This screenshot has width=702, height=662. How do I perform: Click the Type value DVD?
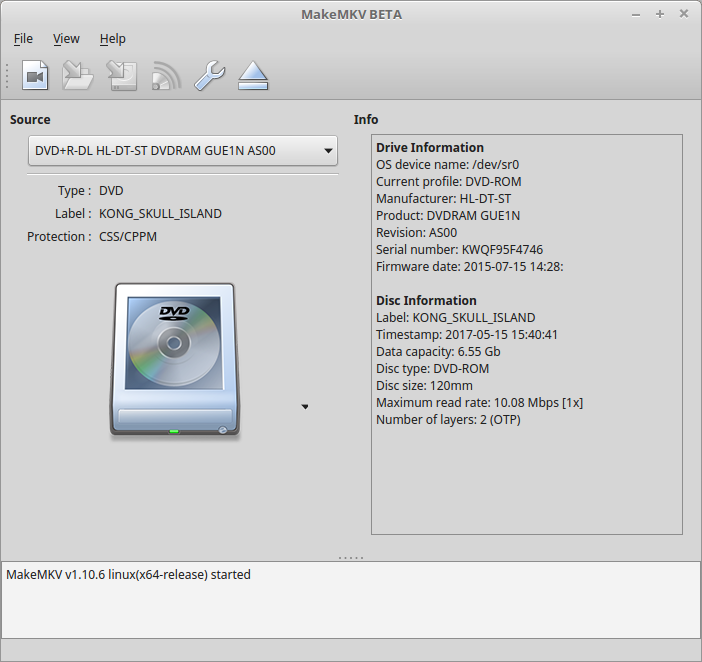[111, 191]
